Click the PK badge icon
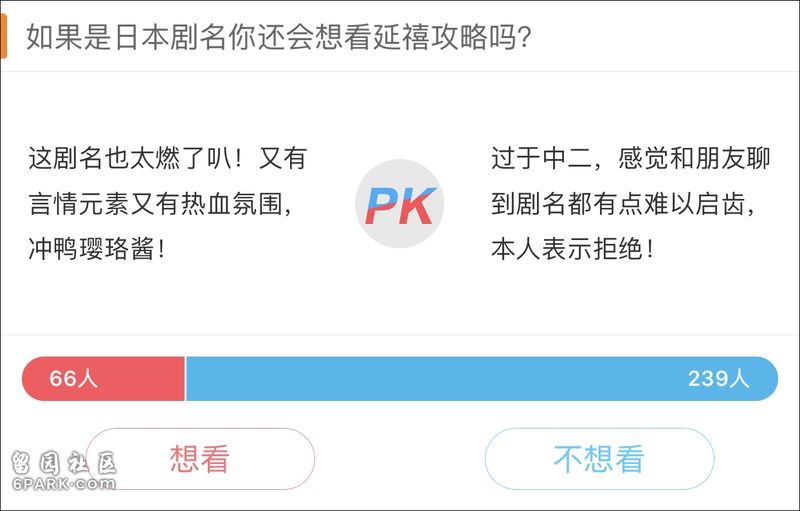Image resolution: width=800 pixels, height=511 pixels. (x=399, y=203)
